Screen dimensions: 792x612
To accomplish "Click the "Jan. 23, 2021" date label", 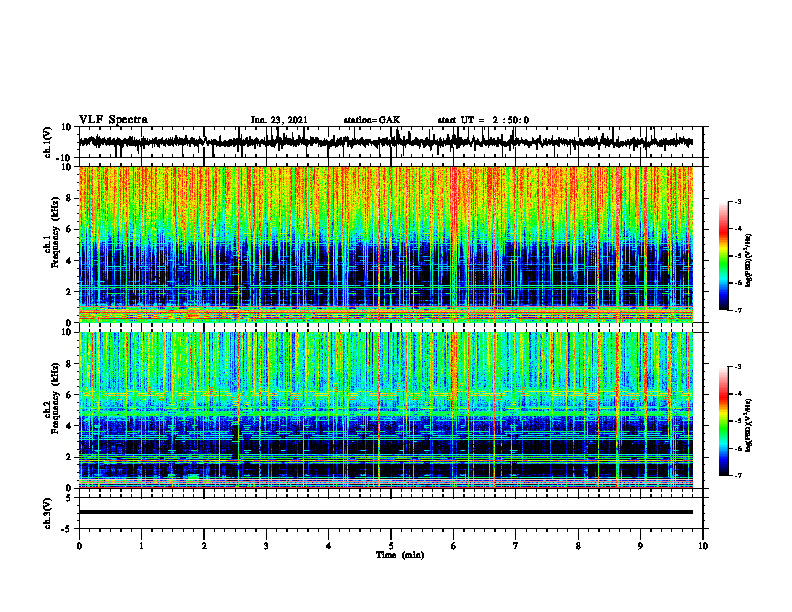I will 279,120.
